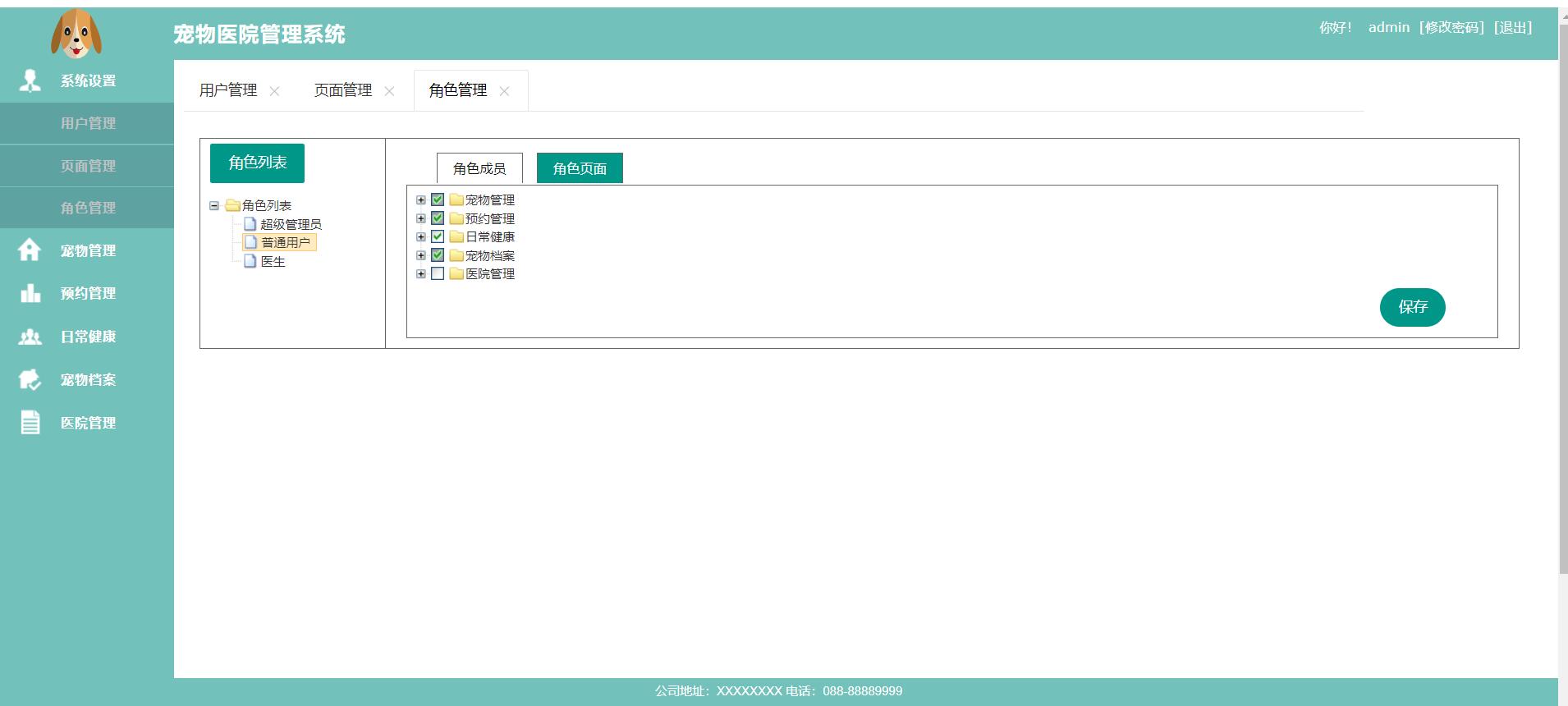
Task: Collapse the 角色列表 tree root
Action: pyautogui.click(x=214, y=205)
